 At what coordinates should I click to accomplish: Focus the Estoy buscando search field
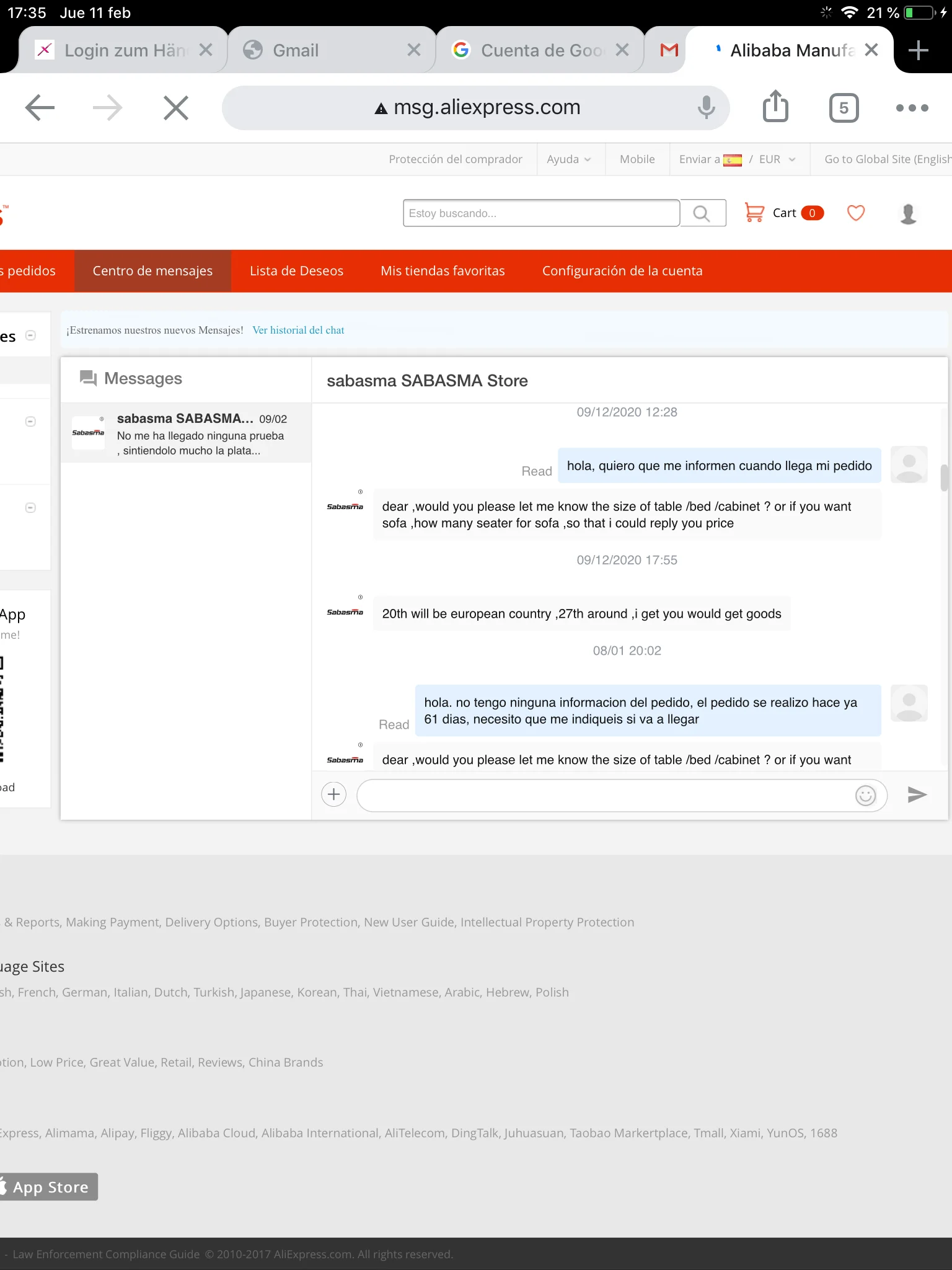click(541, 213)
